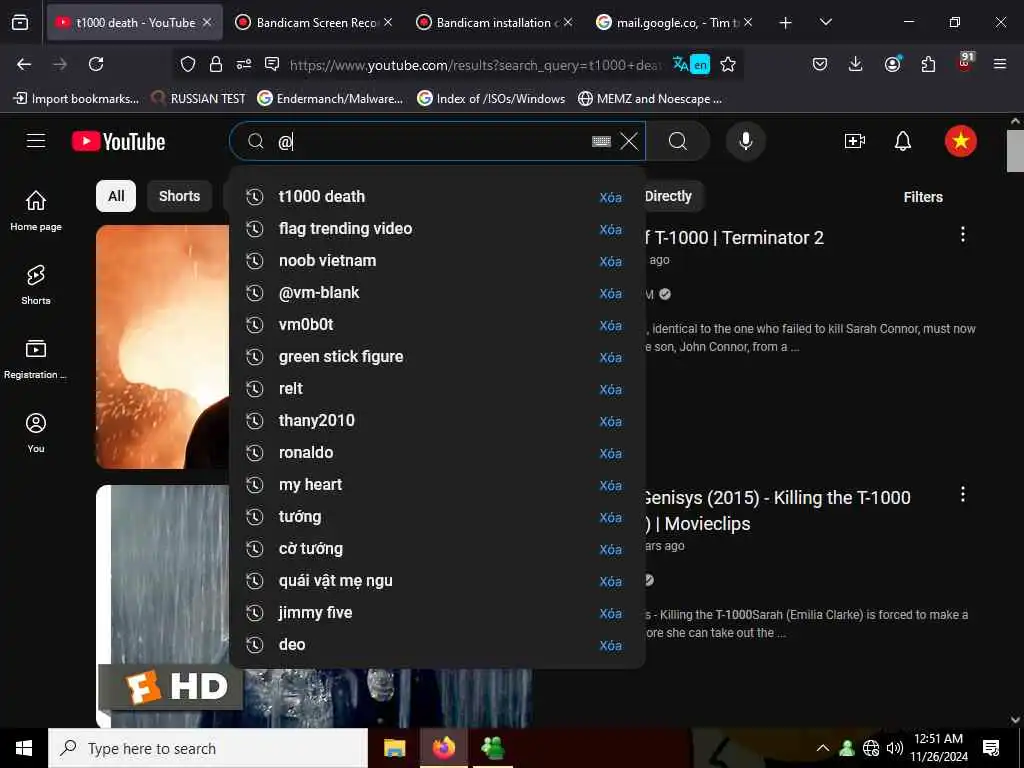Open more options for T-1000 Terminator 2 video

(x=963, y=234)
